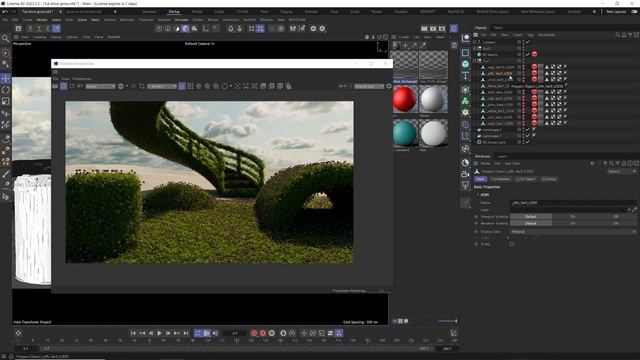
Task: Select the Basic tab button in Attributes
Action: pos(481,179)
